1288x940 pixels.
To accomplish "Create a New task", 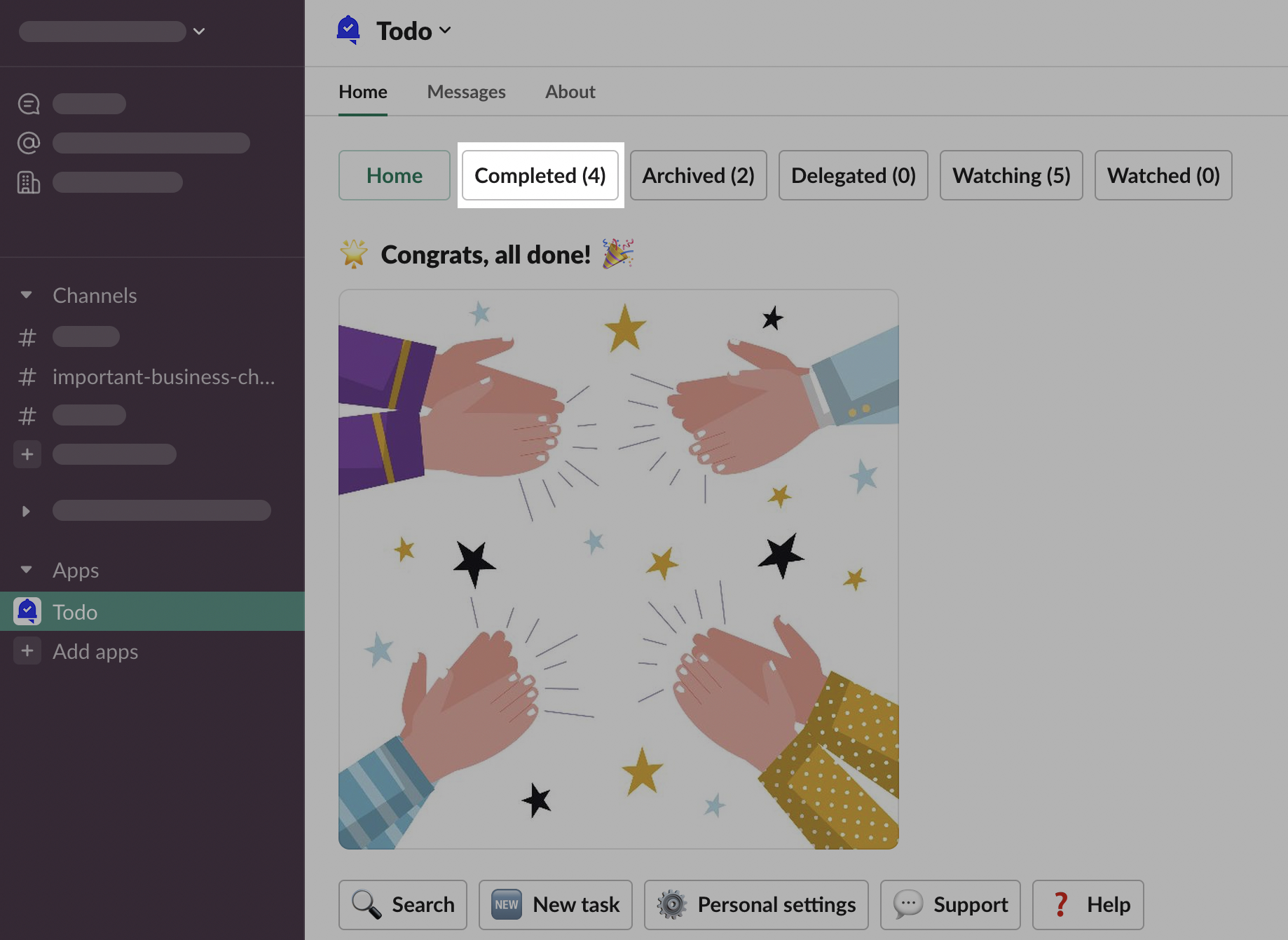I will click(x=555, y=904).
